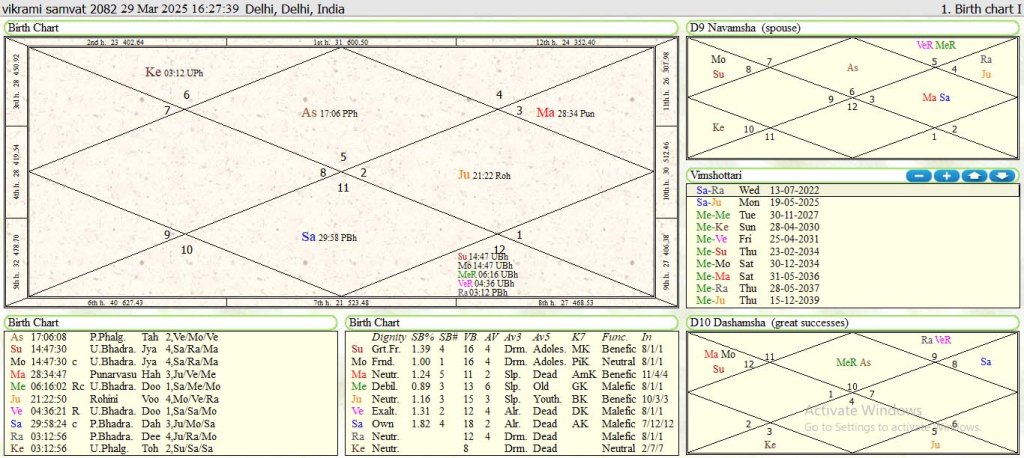
Task: Click the Vimshottari panel heading
Action: [x=719, y=175]
